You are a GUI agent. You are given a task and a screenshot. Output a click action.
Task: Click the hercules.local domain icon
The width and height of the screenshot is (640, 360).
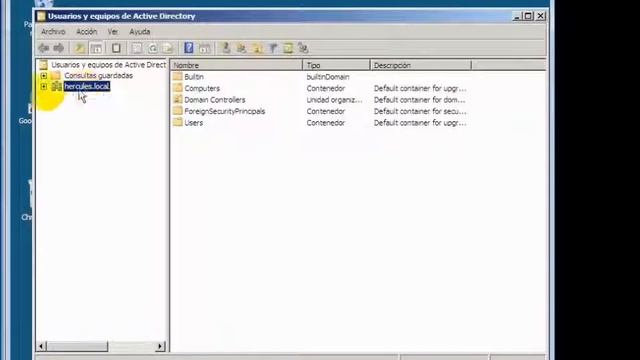[x=57, y=86]
